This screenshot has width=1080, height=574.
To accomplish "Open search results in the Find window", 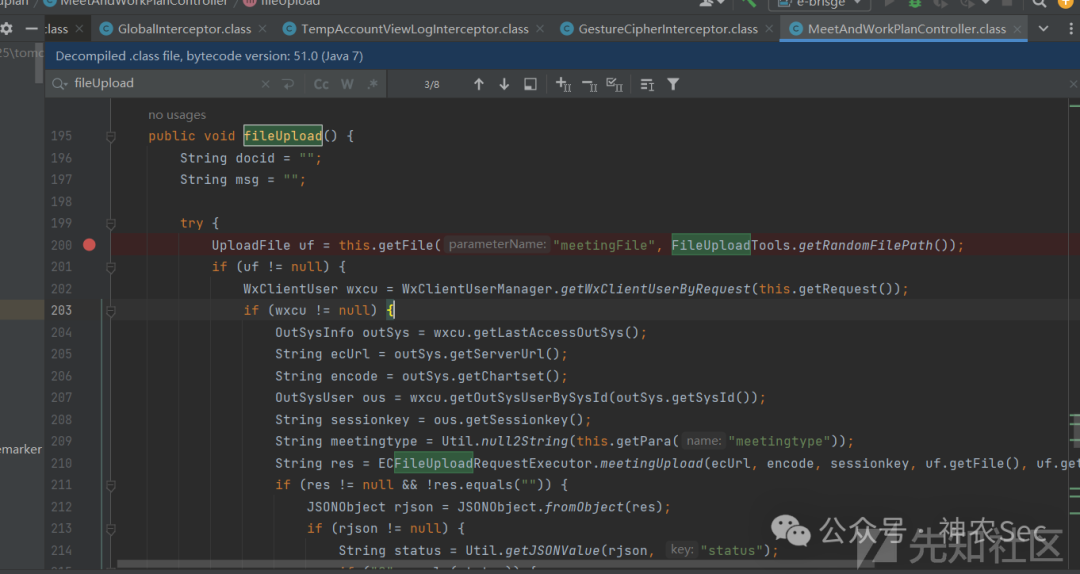I will coord(530,84).
